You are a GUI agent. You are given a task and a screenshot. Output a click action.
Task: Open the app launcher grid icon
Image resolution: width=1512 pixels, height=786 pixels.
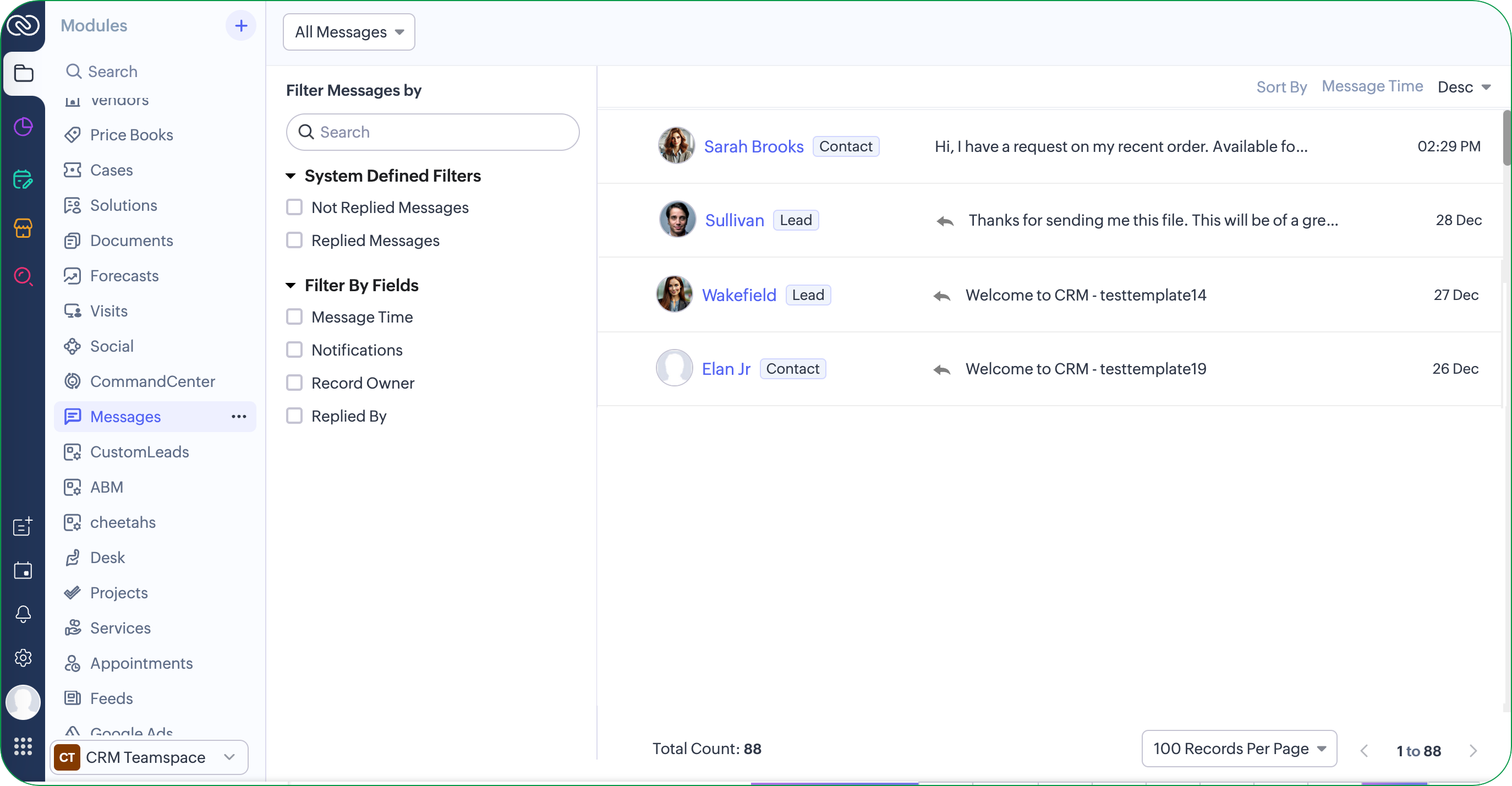tap(23, 746)
